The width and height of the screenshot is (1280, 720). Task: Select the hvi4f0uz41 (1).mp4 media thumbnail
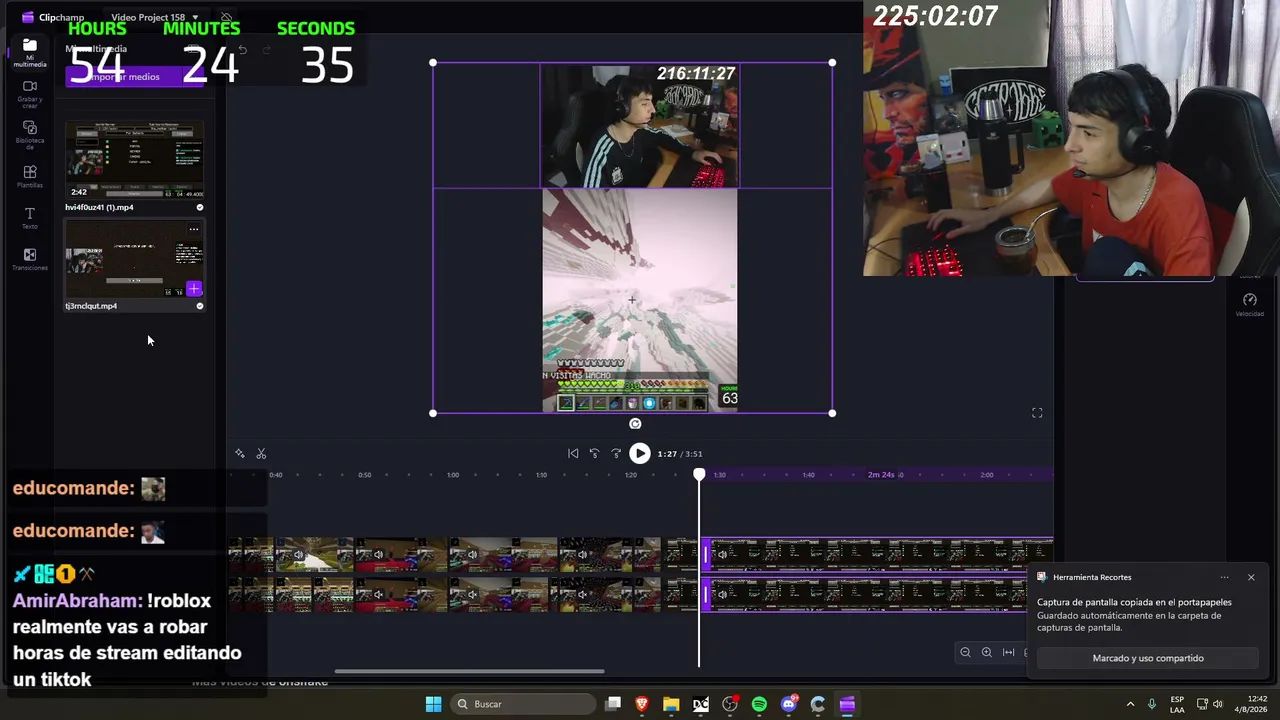coord(134,160)
